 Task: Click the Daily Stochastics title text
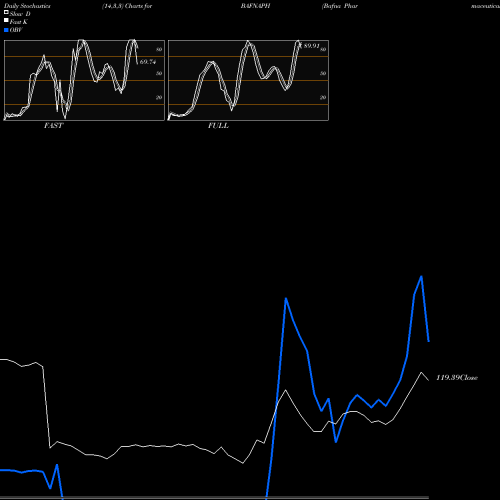[27, 6]
